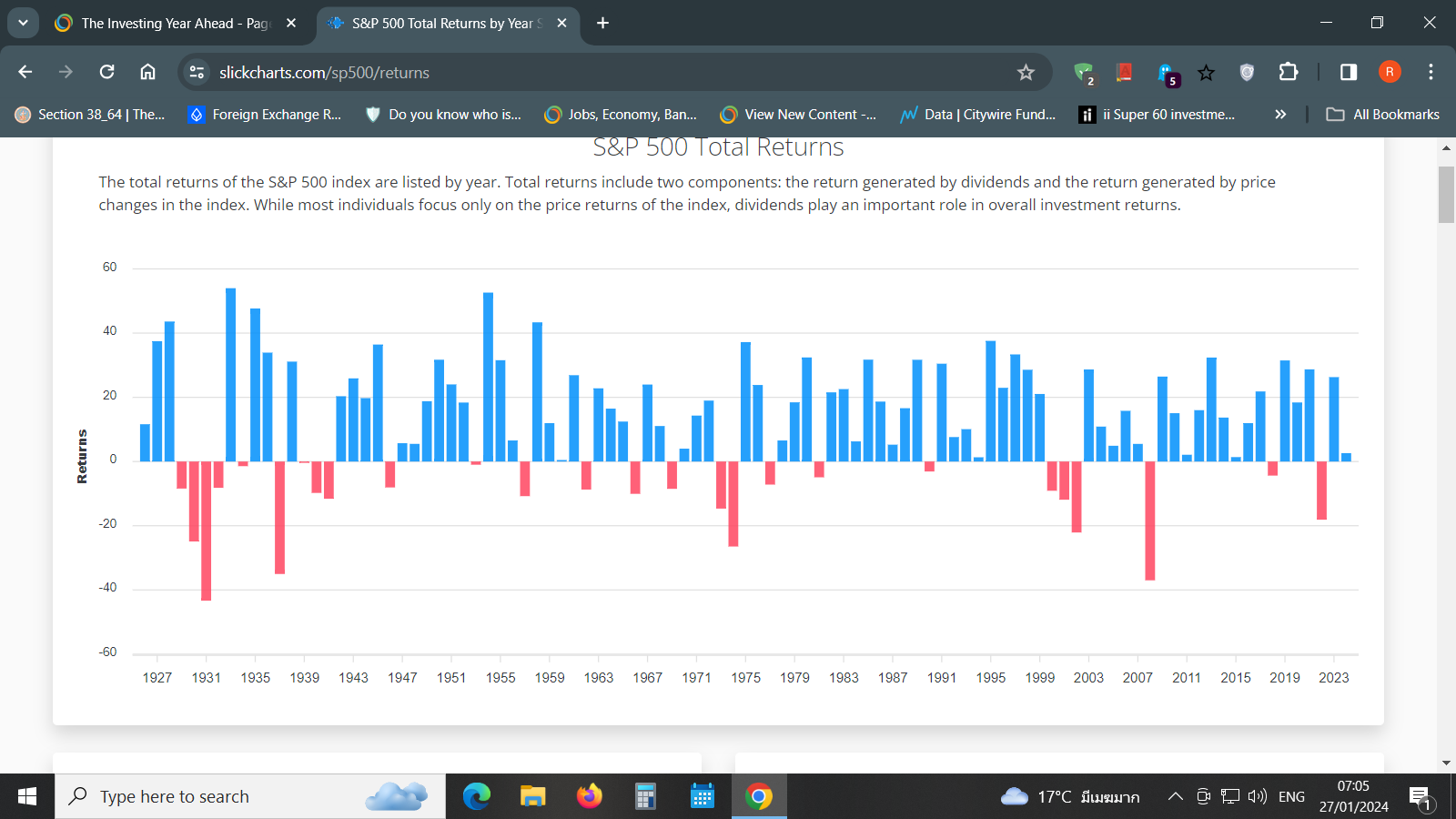Select the S&P 500 Total Returns tab

tap(447, 24)
